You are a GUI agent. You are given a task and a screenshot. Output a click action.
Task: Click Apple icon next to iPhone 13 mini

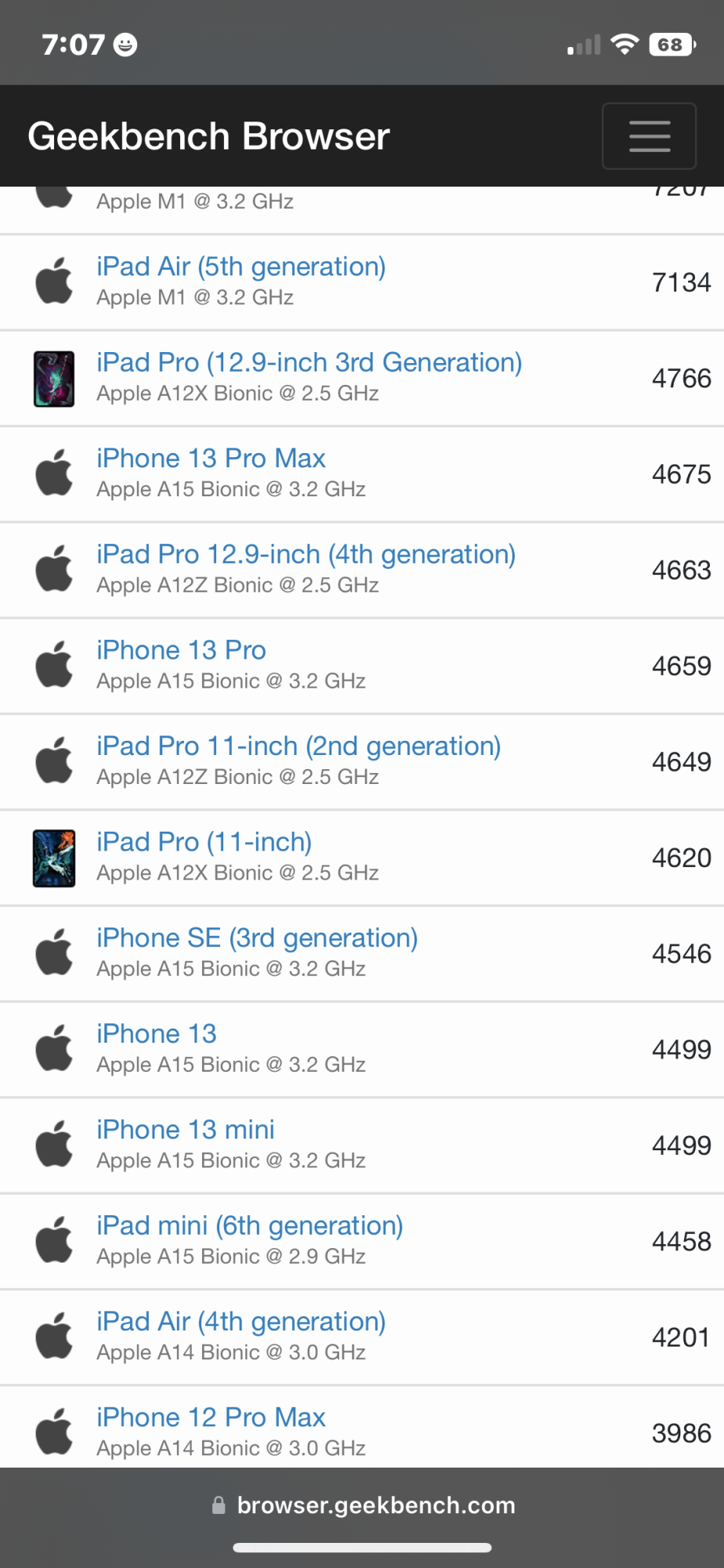(54, 1145)
